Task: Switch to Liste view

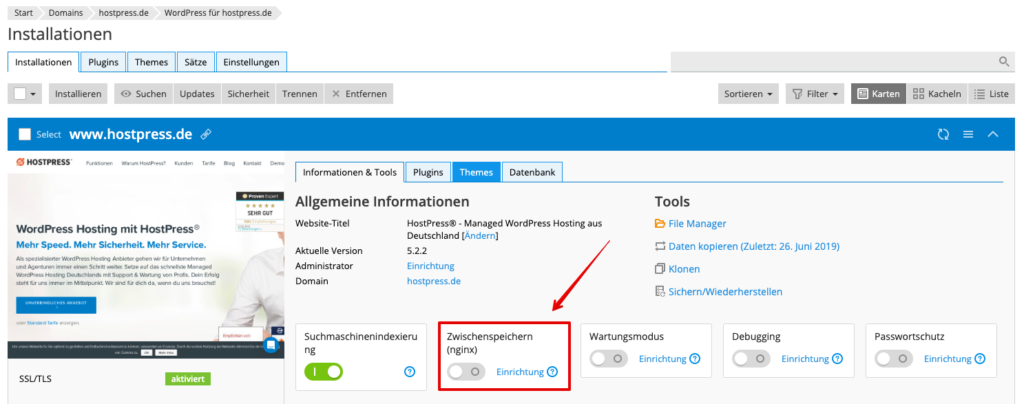Action: click(x=991, y=94)
